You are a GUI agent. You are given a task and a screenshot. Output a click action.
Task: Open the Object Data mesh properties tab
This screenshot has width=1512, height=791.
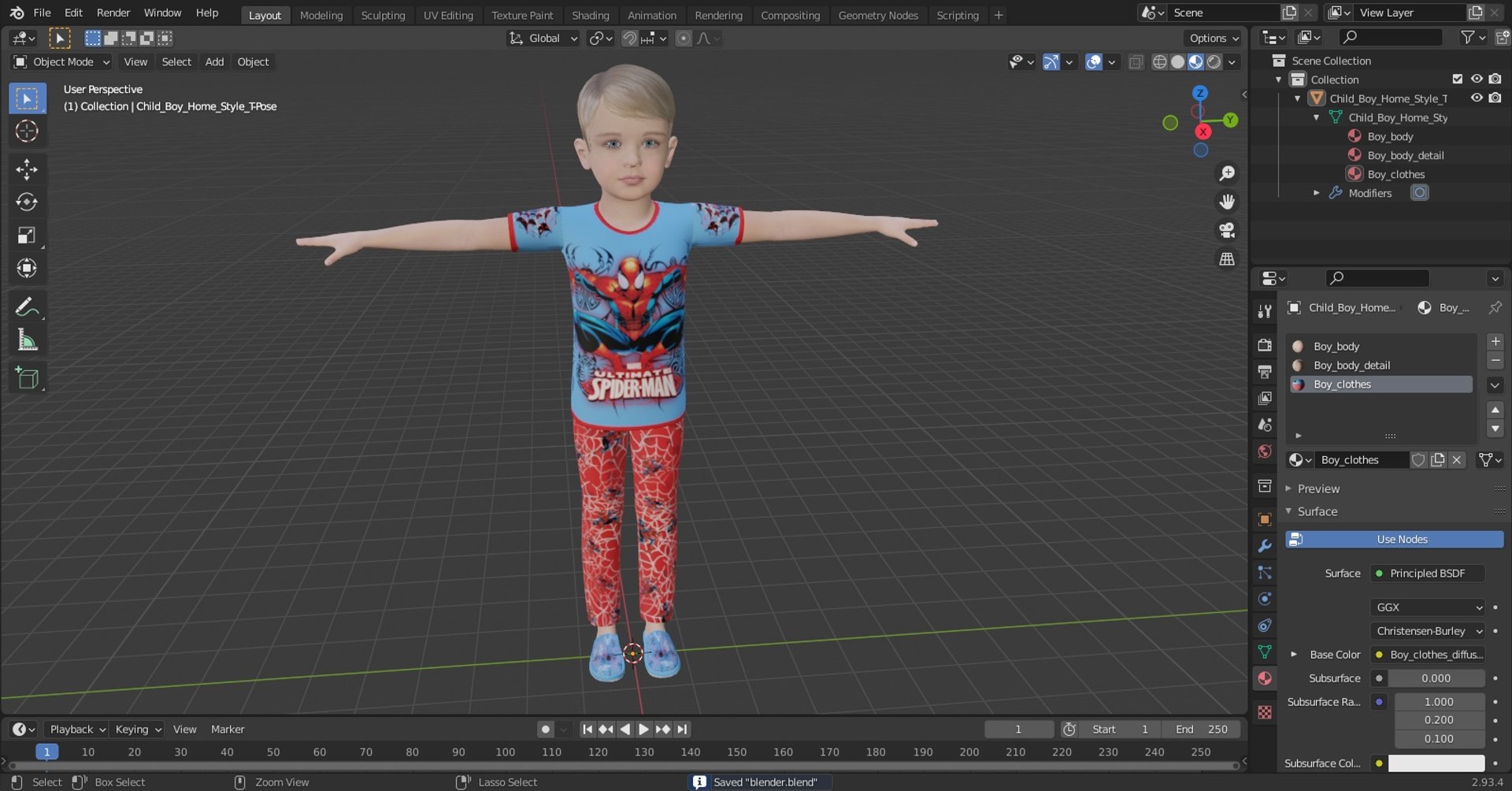(1265, 652)
